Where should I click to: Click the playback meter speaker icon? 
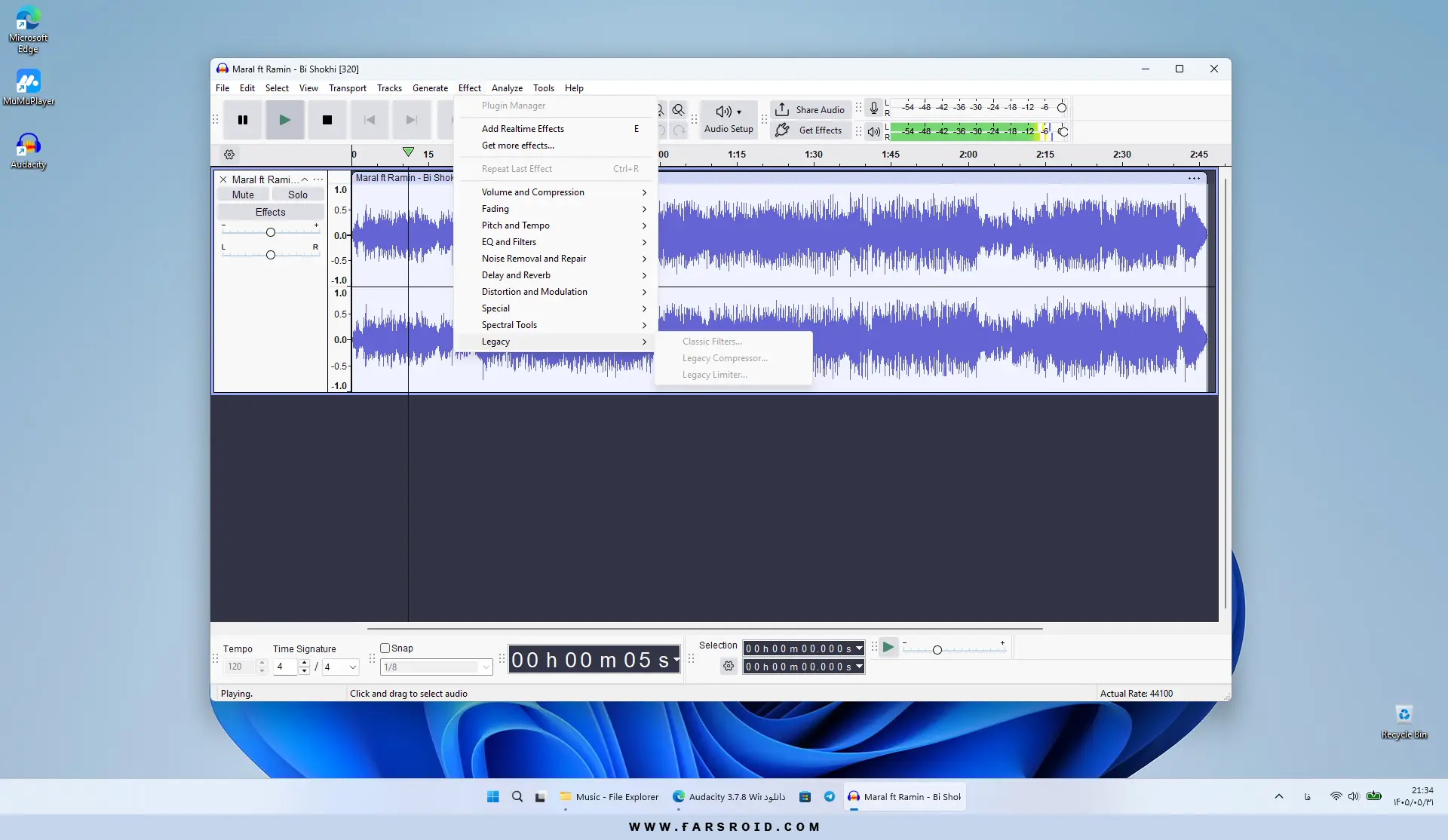coord(873,131)
